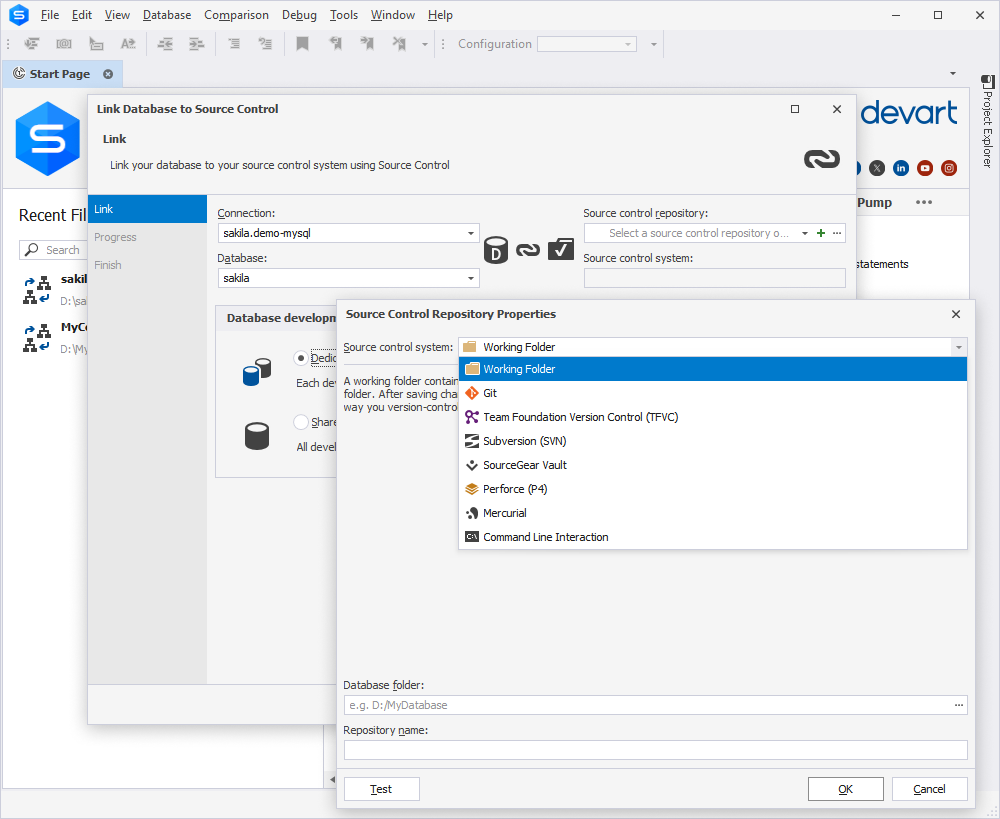Select the Dedicated development model radio
This screenshot has height=819, width=1000.
pyautogui.click(x=300, y=358)
